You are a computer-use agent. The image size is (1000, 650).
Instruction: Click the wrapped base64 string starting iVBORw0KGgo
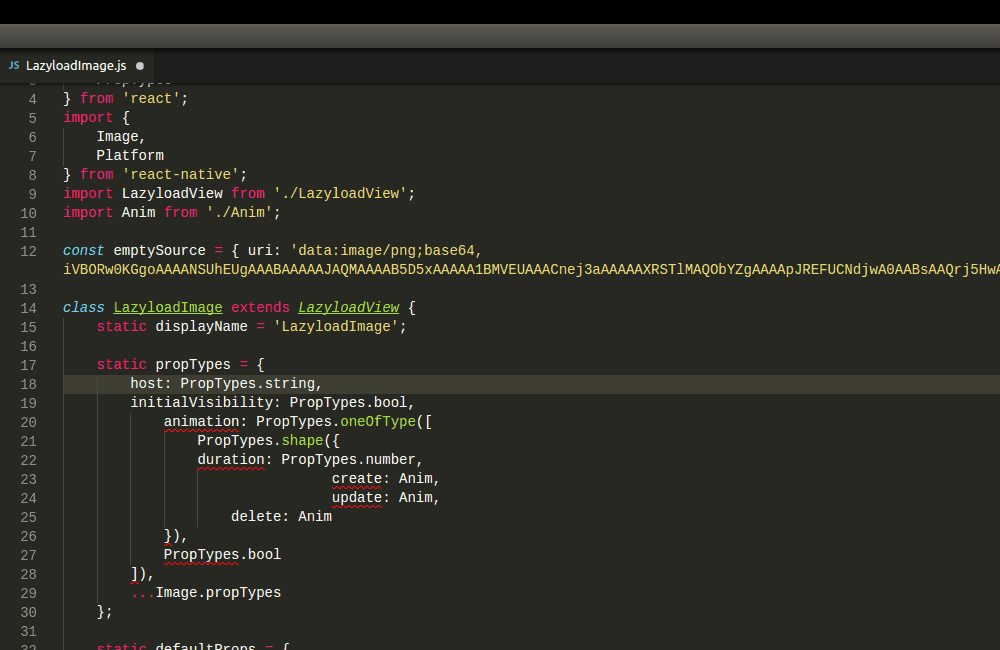[531, 270]
